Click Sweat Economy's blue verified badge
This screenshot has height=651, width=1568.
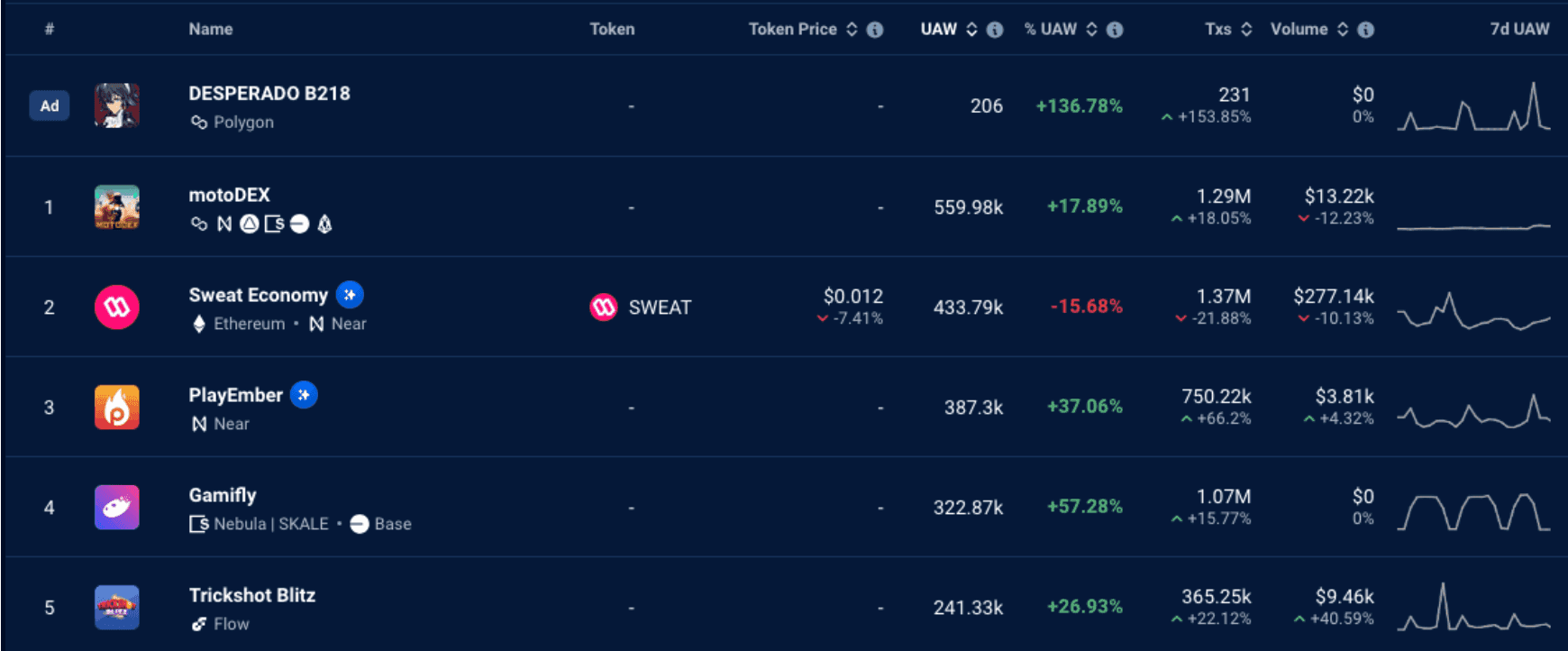[350, 295]
